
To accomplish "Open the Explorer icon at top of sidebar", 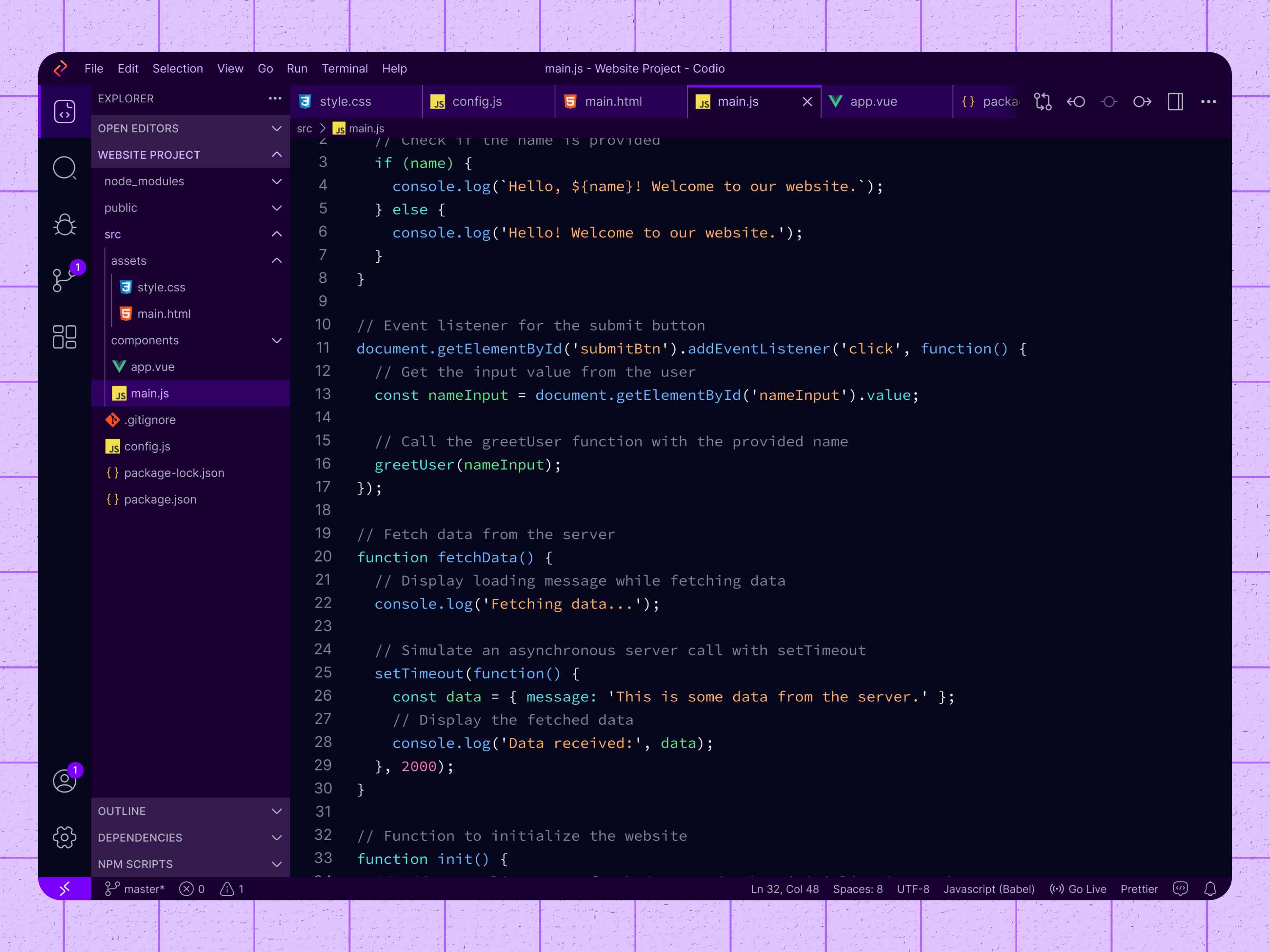I will pos(64,112).
